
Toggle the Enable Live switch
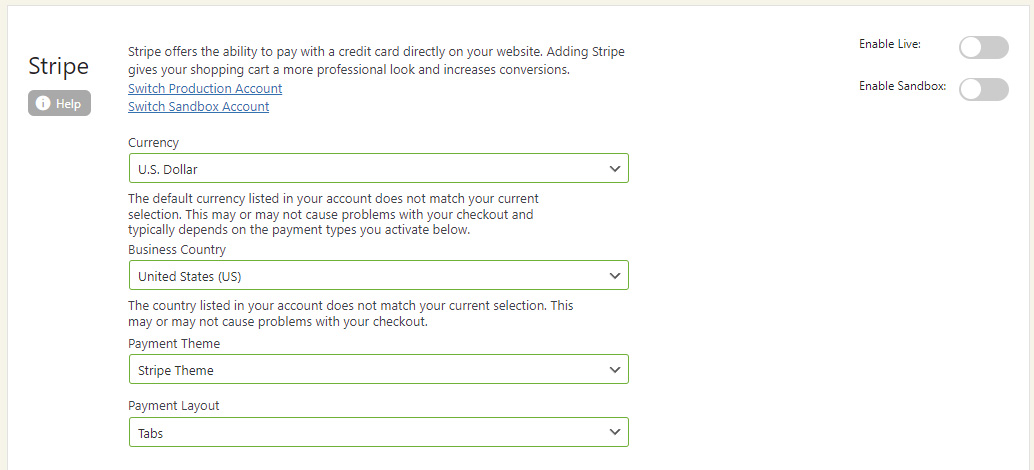[x=983, y=47]
